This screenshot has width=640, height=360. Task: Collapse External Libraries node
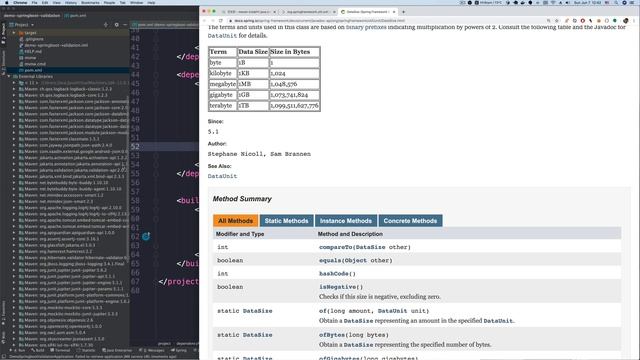pos(9,76)
